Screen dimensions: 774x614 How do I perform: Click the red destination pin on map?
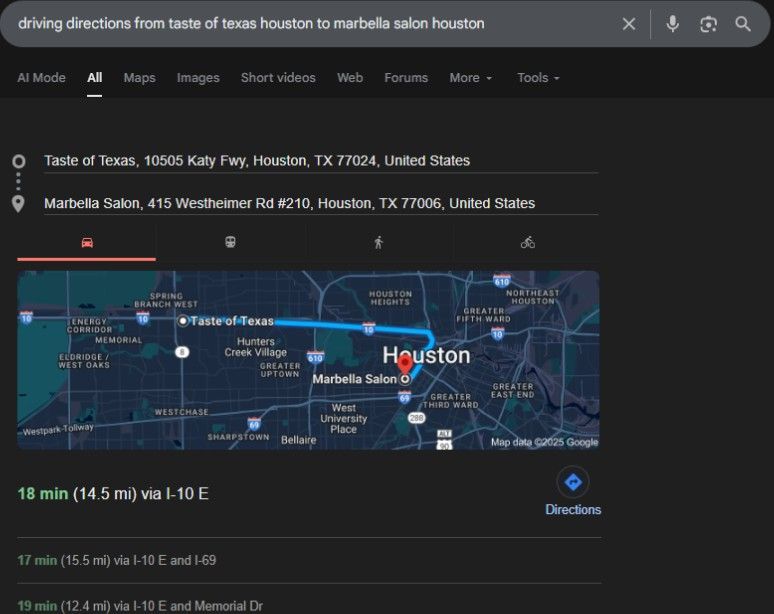405,365
